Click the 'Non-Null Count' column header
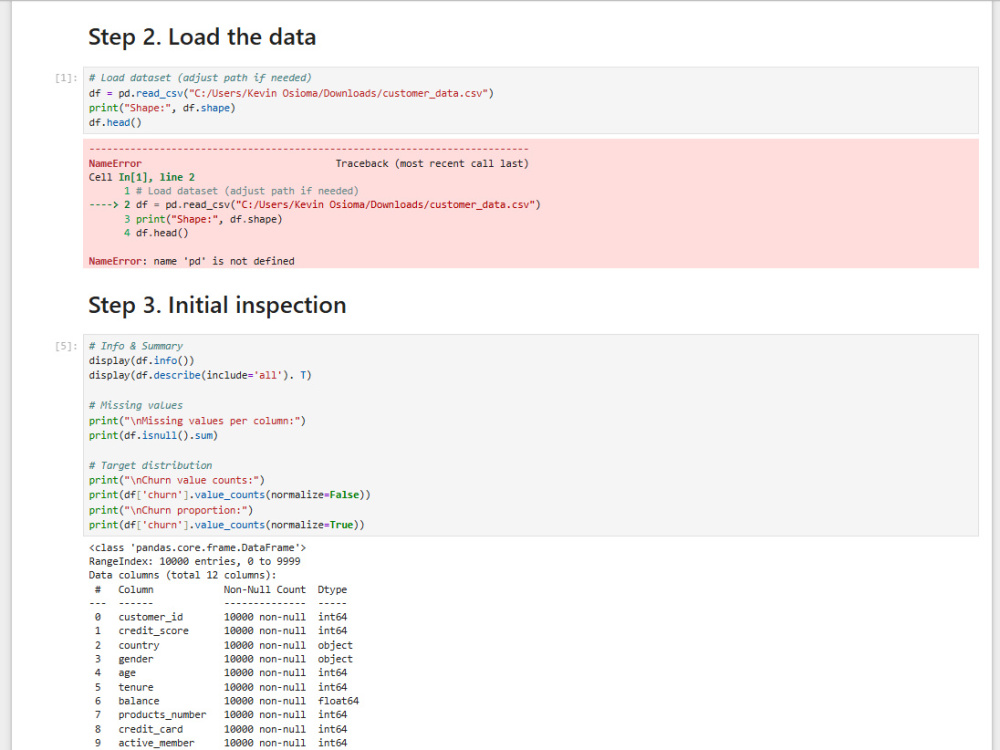This screenshot has height=750, width=1000. 265,589
